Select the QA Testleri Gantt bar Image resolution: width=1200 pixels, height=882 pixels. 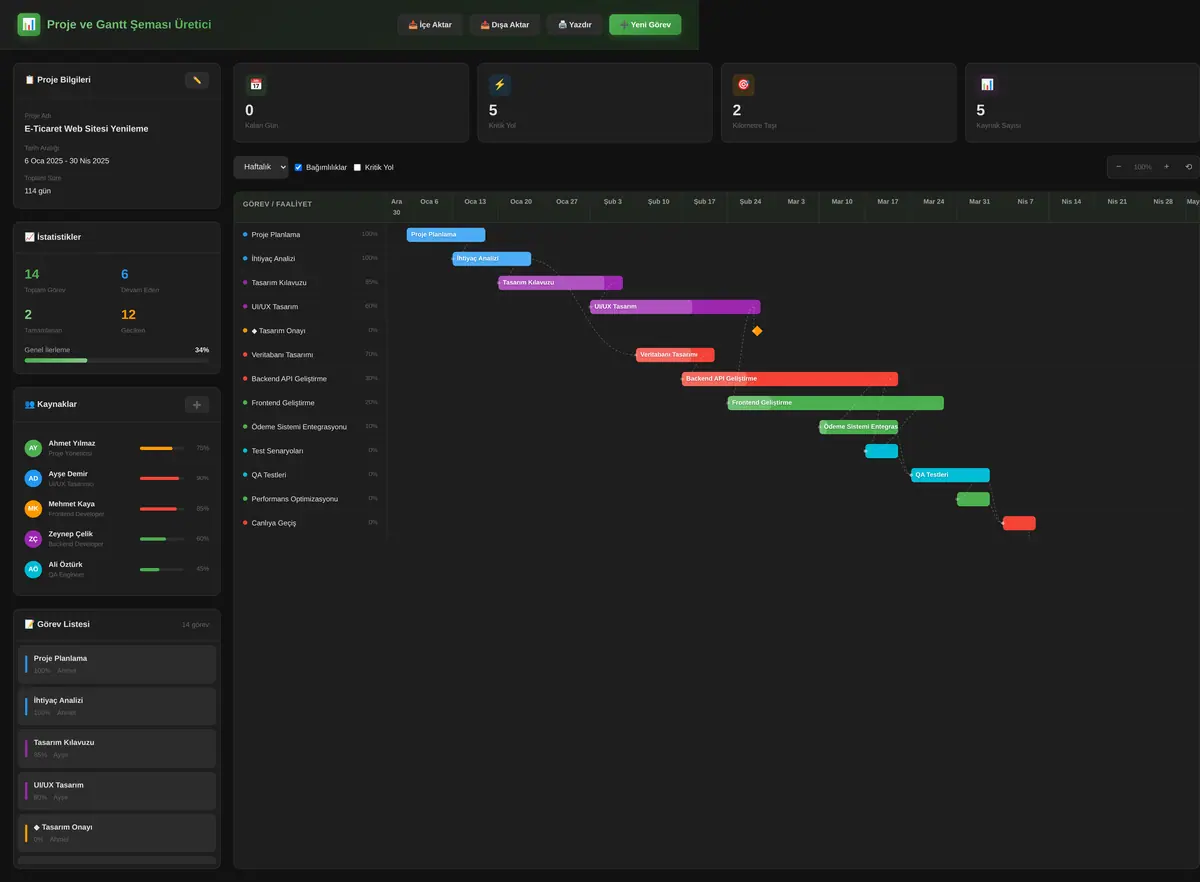pos(950,475)
